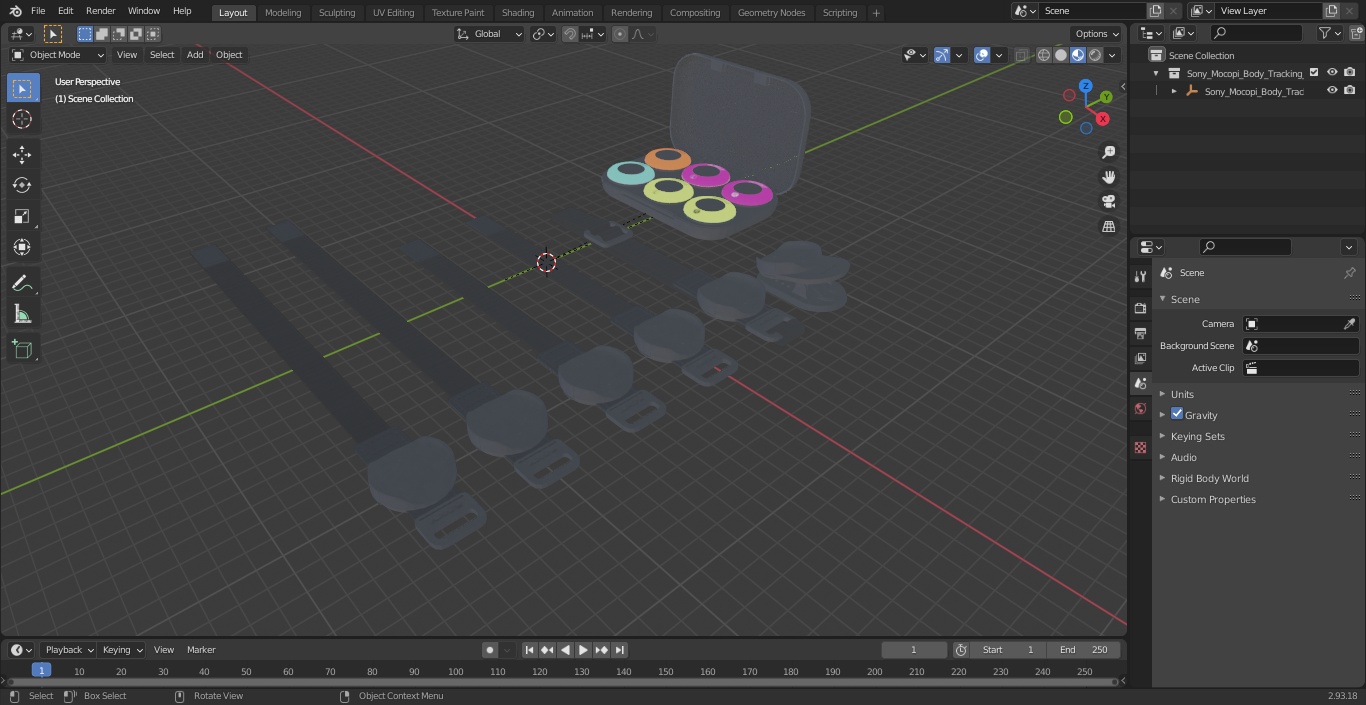1366x705 pixels.
Task: Open the Render properties tab
Action: pyautogui.click(x=1140, y=308)
